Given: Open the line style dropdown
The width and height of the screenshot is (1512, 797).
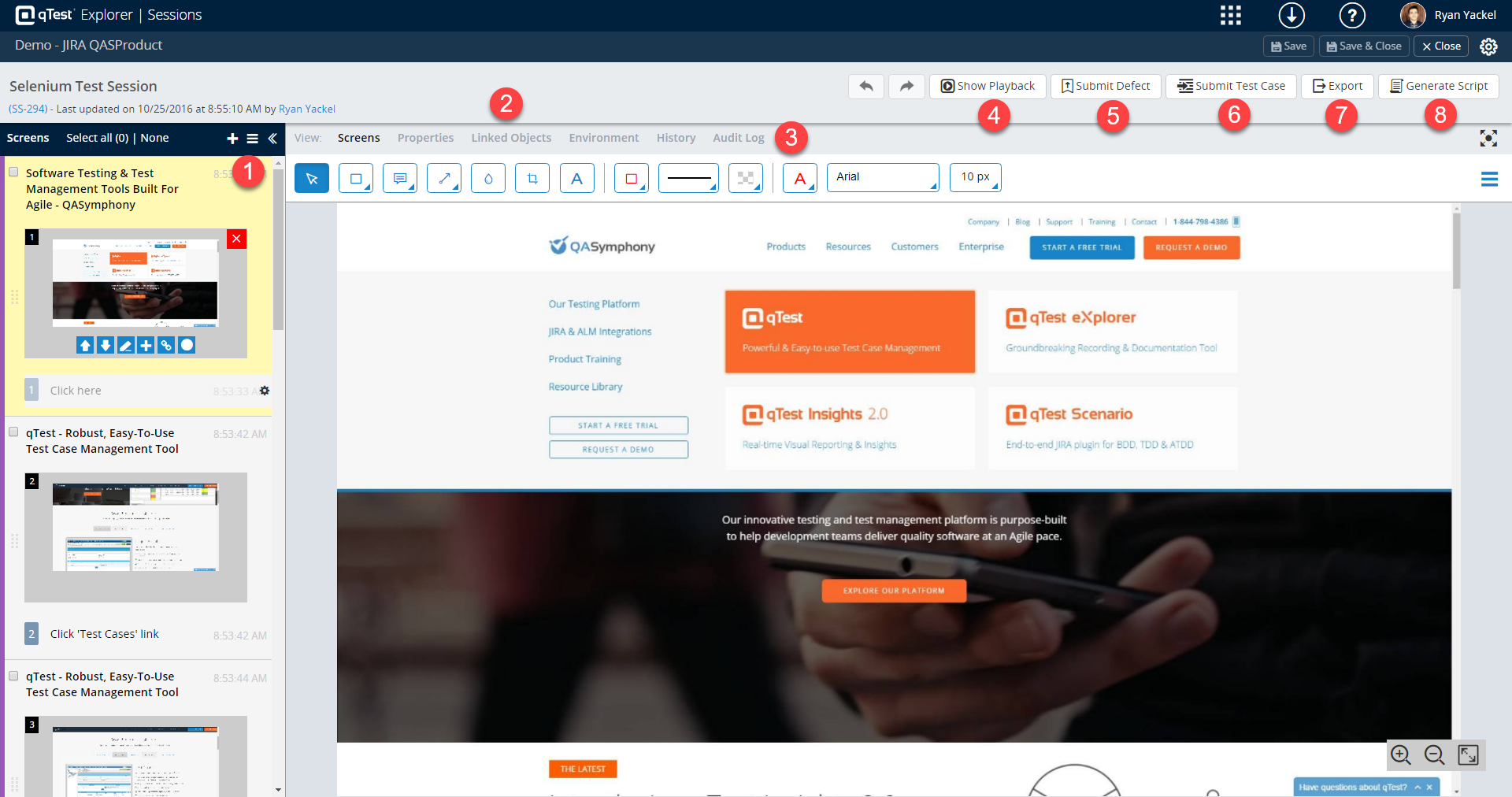Looking at the screenshot, I should pyautogui.click(x=688, y=178).
